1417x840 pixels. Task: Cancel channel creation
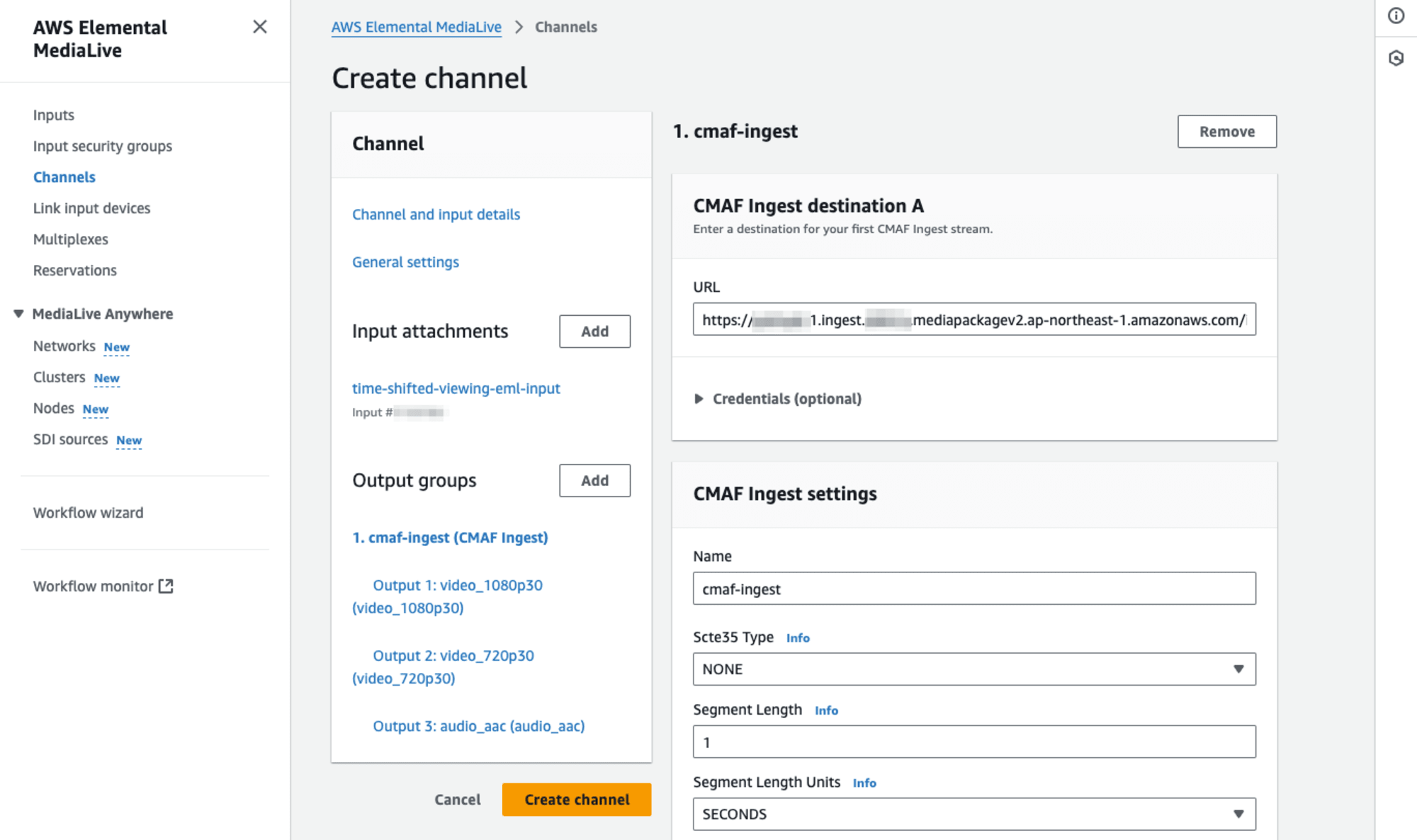pos(458,800)
